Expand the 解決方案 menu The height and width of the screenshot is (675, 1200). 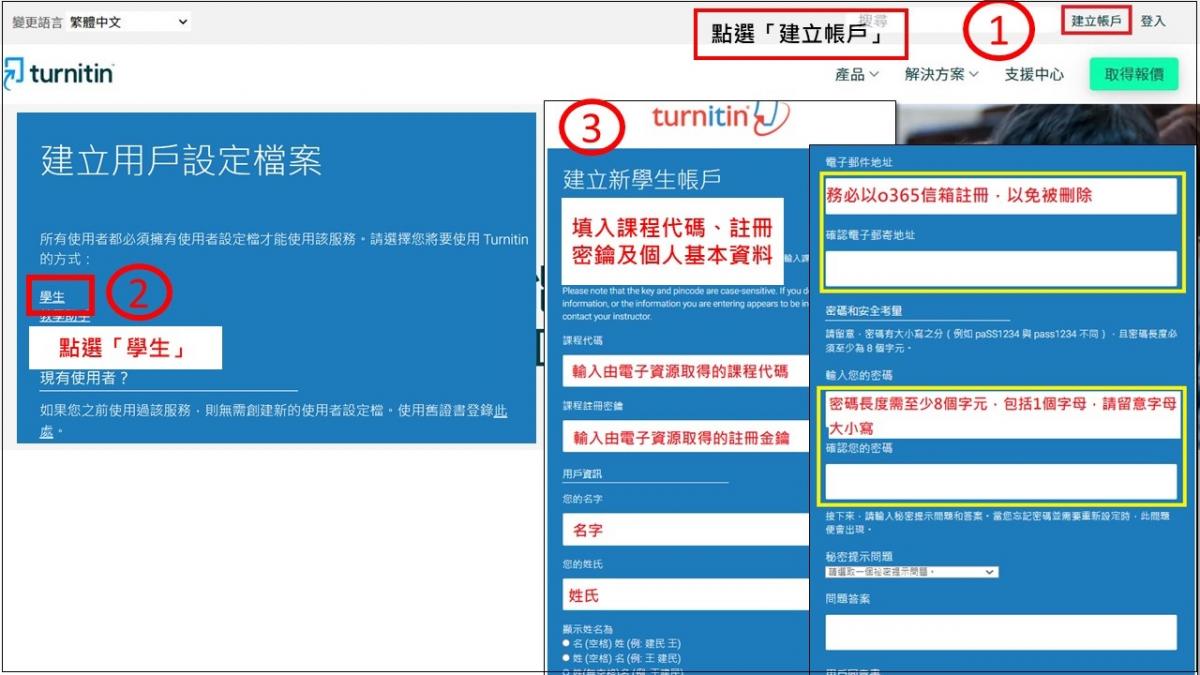pos(942,74)
